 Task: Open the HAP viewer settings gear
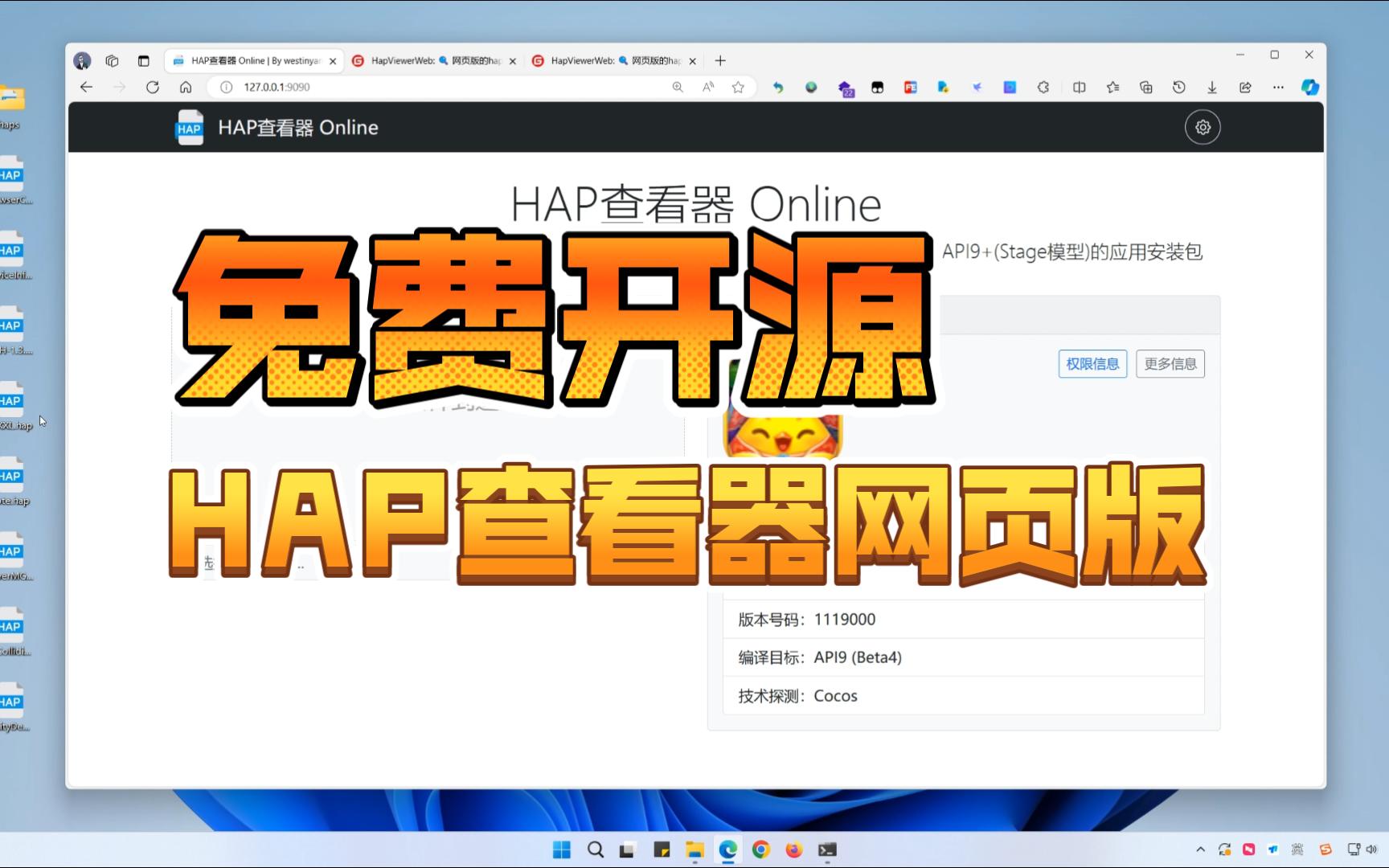click(1203, 127)
